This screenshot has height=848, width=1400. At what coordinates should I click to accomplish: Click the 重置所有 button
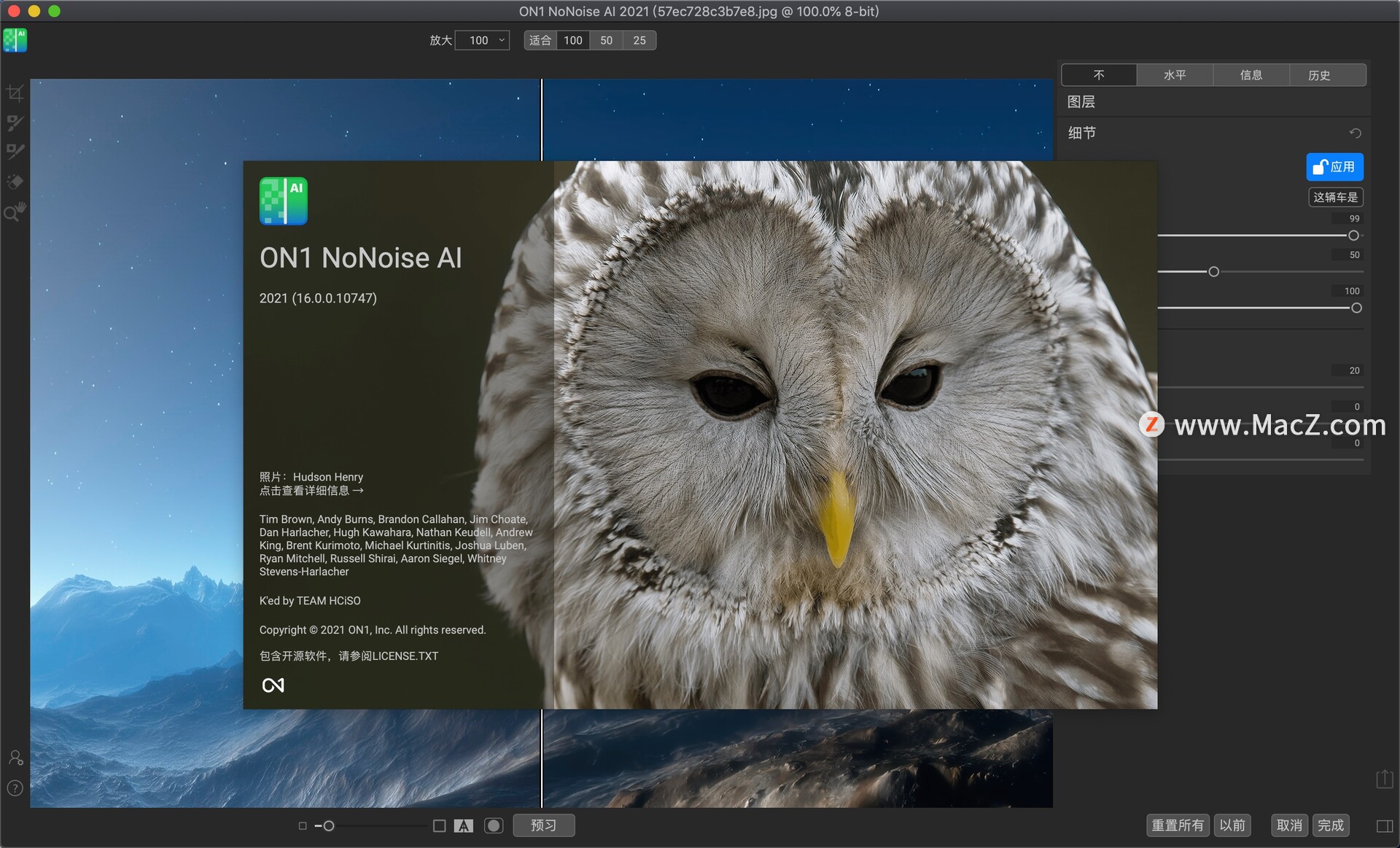[x=1178, y=825]
